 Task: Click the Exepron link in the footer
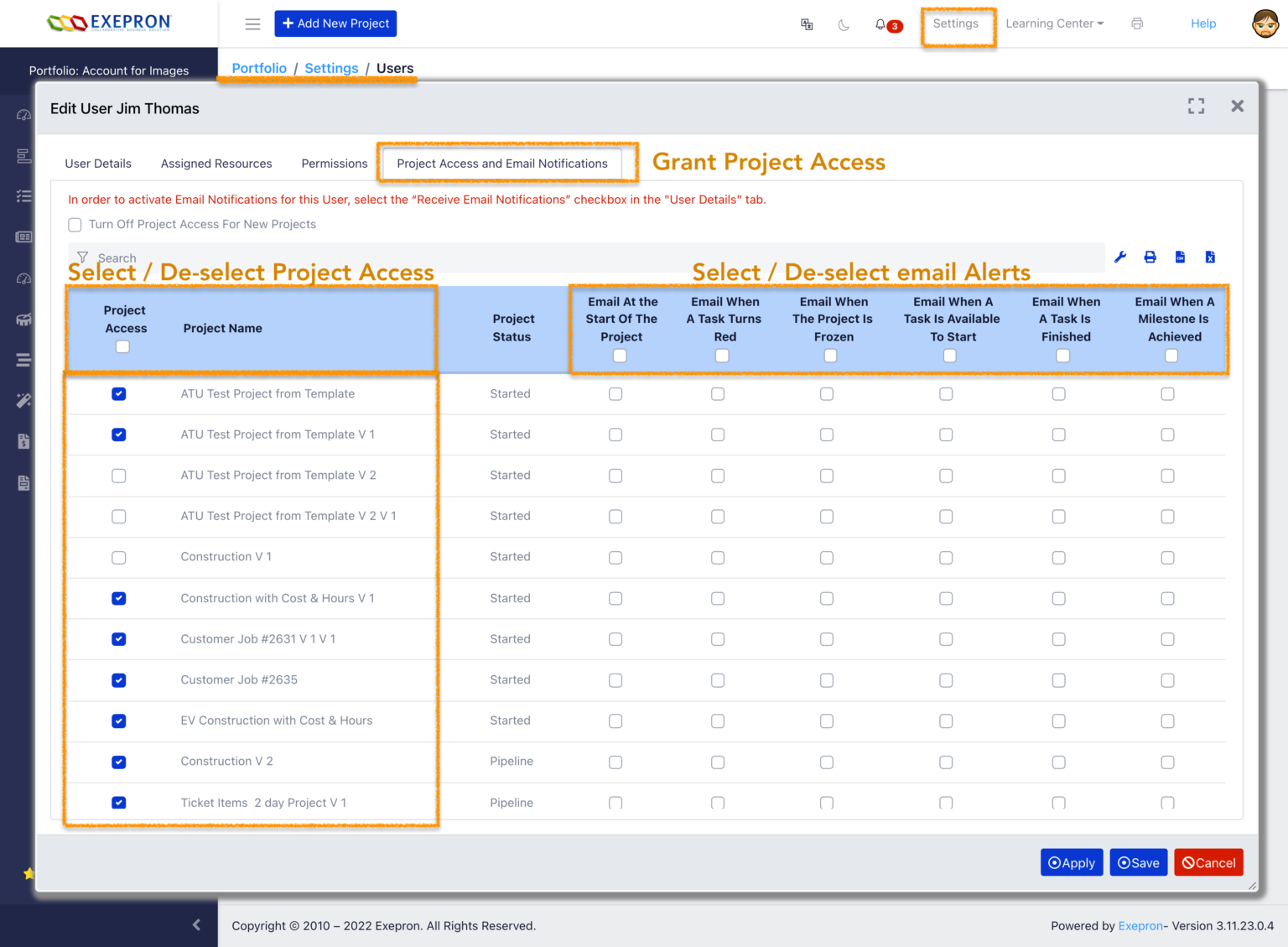(x=1140, y=926)
